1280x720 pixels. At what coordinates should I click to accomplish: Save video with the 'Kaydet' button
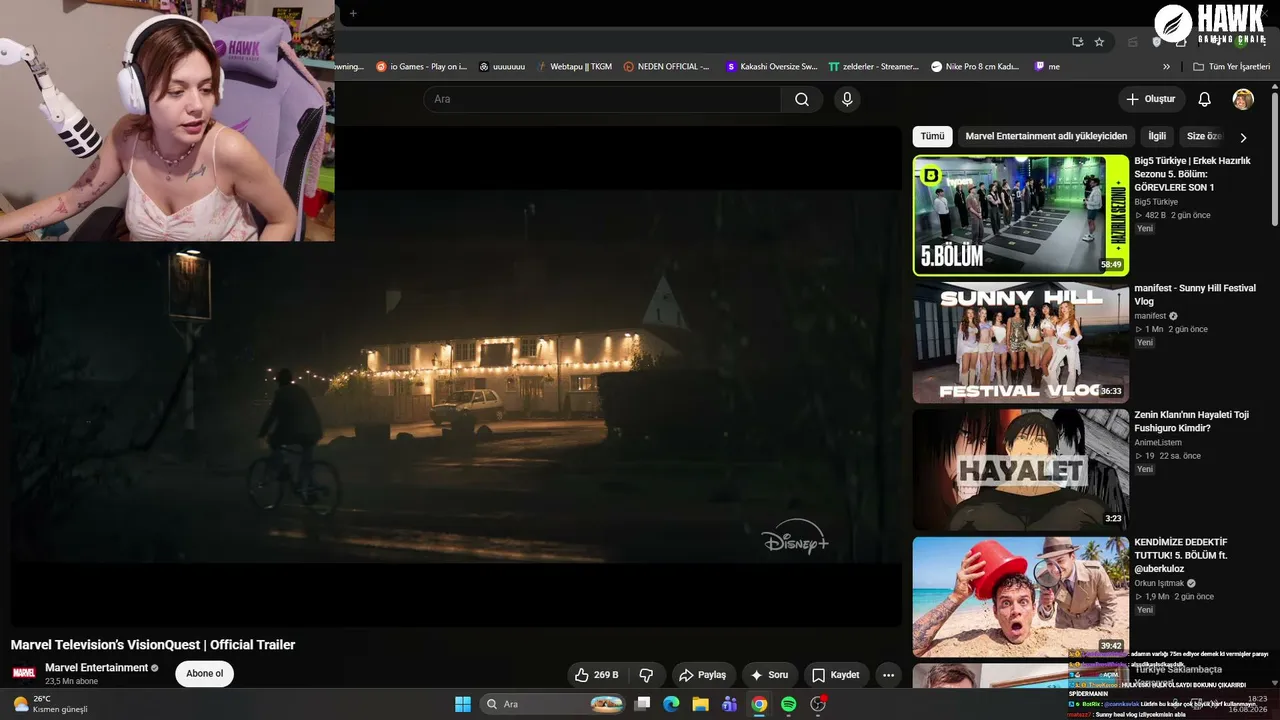pyautogui.click(x=836, y=675)
